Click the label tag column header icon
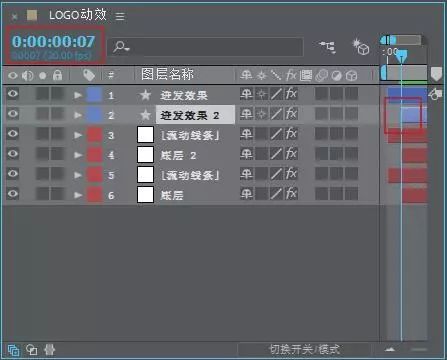447x360 pixels. point(89,75)
